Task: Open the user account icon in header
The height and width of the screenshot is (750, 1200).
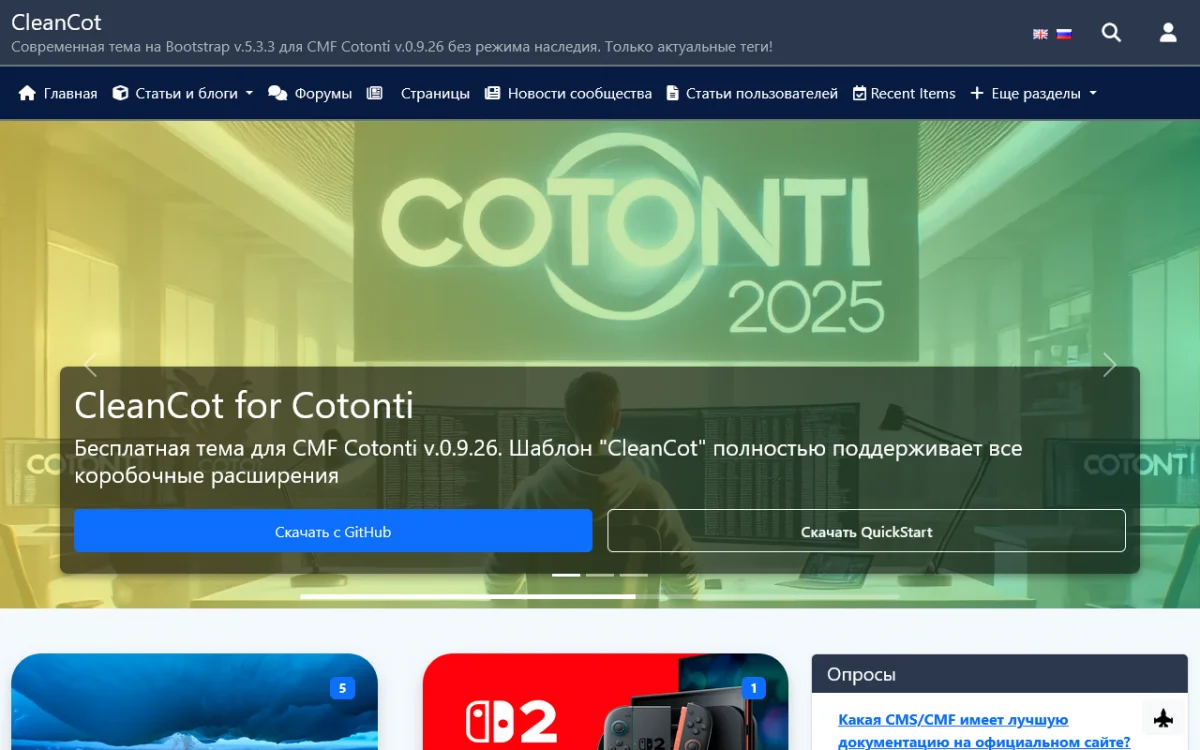Action: [x=1168, y=33]
